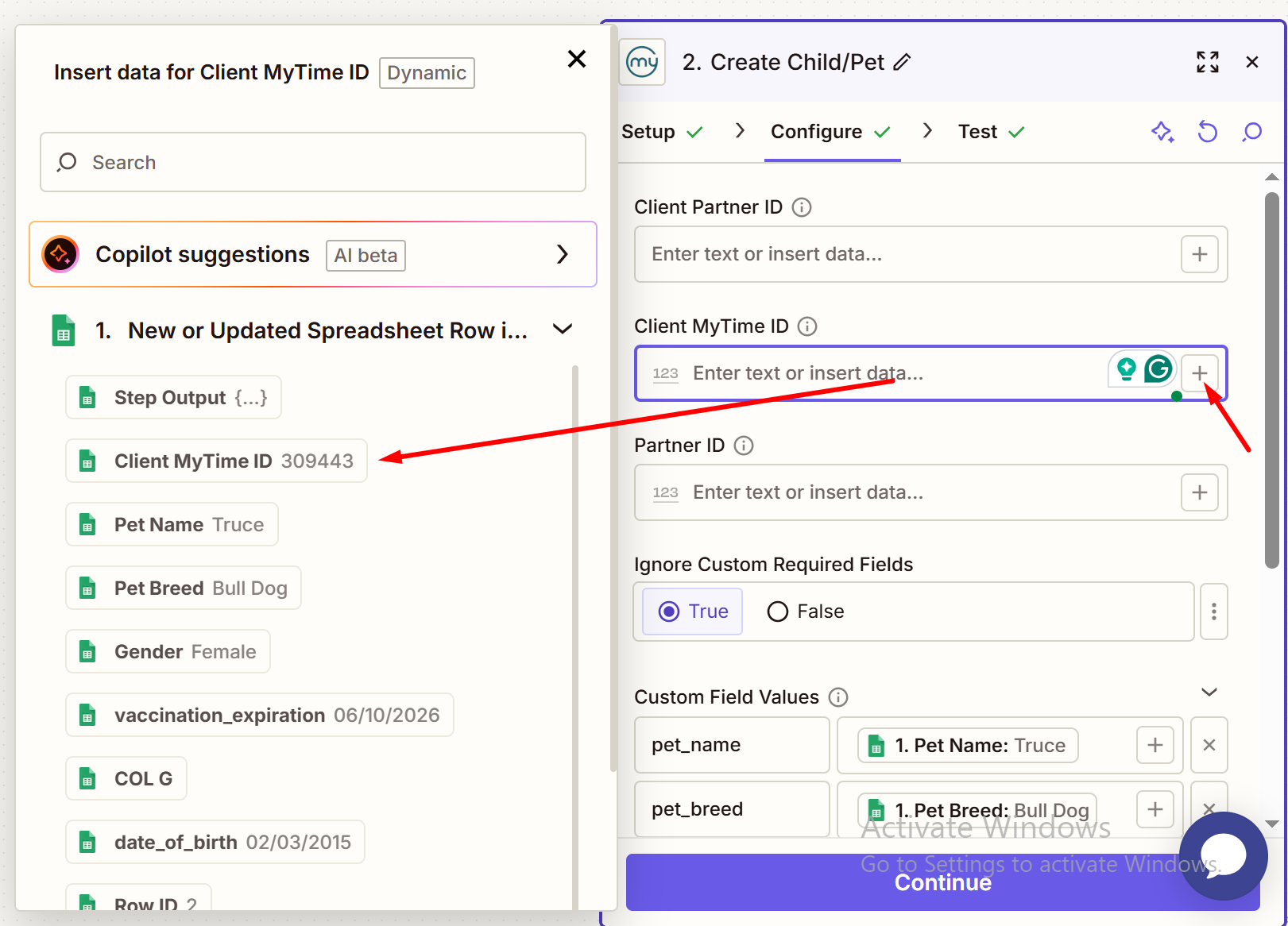The image size is (1288, 926).
Task: Close the Insert data panel
Action: click(x=577, y=59)
